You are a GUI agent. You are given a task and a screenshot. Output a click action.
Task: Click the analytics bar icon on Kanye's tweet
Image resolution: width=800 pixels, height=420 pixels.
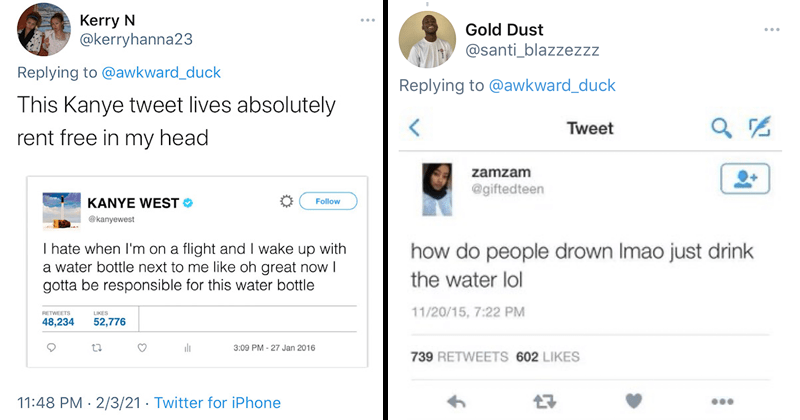click(x=185, y=349)
